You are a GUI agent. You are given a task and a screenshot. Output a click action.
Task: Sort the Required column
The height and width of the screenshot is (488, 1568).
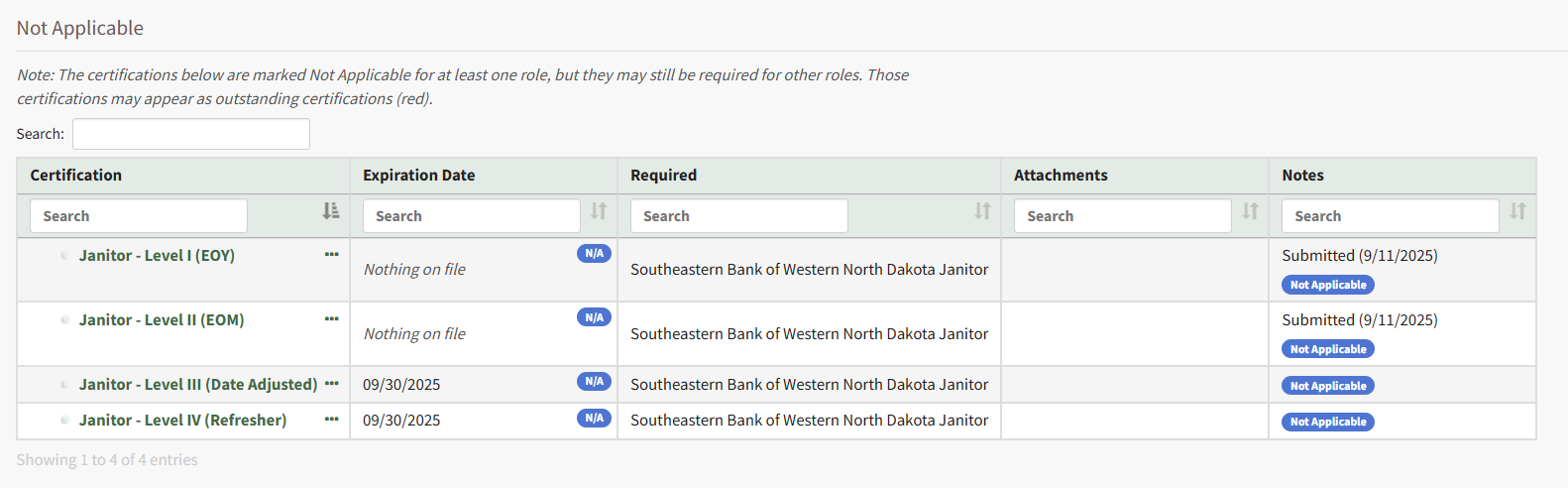982,211
